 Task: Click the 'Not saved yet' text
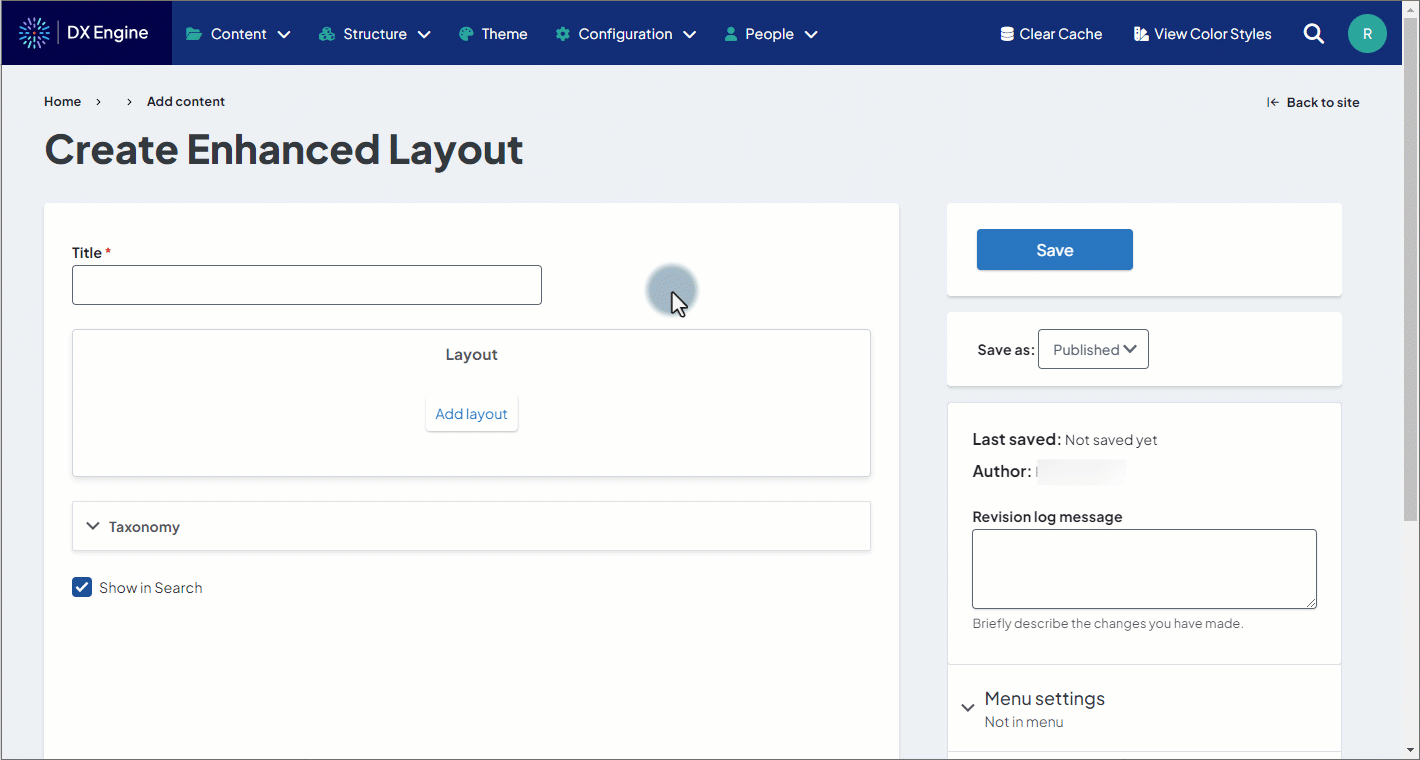(1111, 440)
